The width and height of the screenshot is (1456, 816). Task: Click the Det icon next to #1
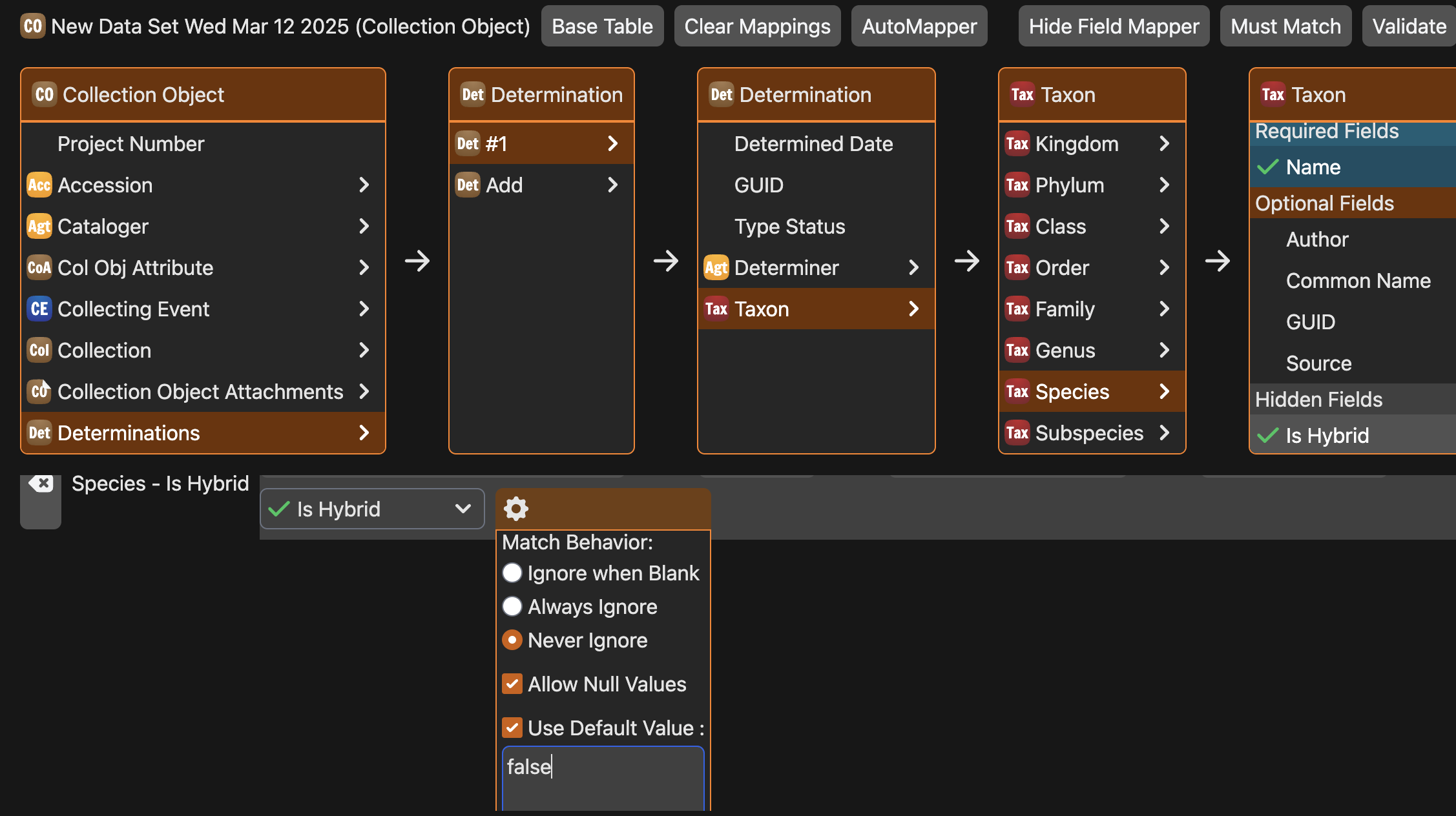click(x=468, y=143)
